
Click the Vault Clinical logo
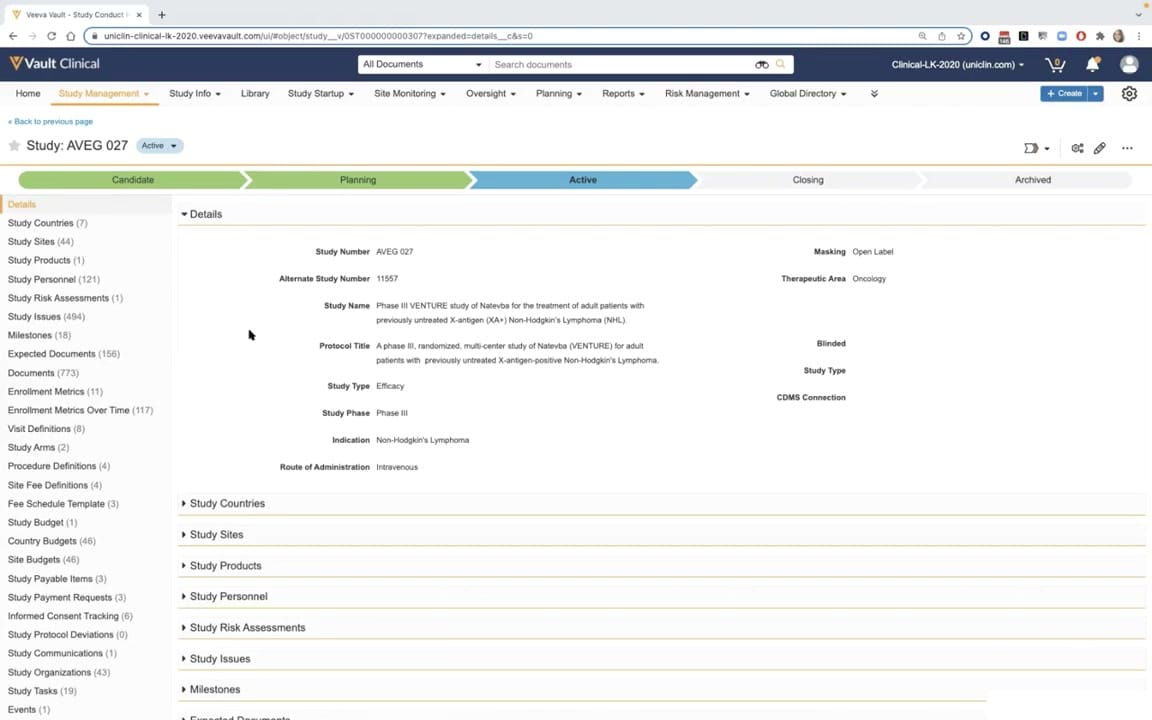[x=54, y=64]
